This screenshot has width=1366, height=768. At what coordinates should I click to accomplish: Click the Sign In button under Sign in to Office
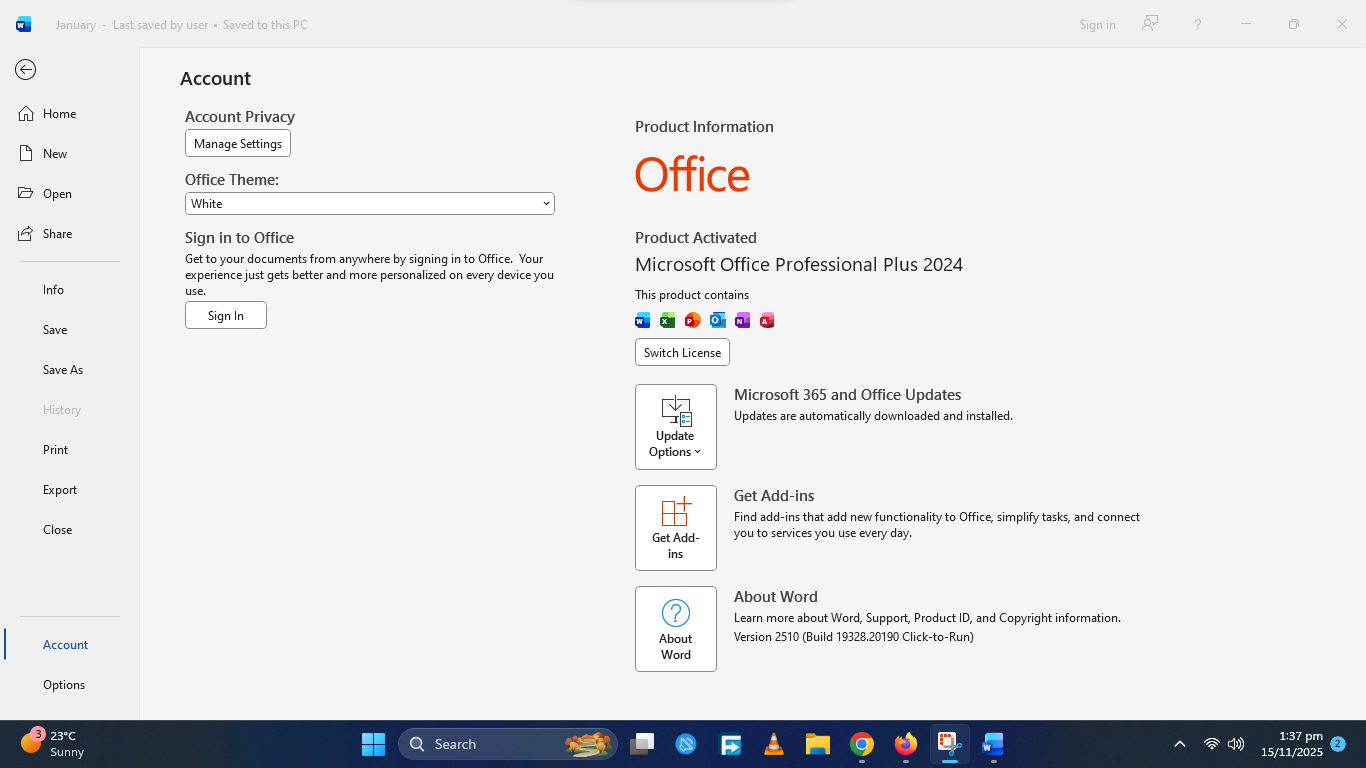pyautogui.click(x=226, y=315)
